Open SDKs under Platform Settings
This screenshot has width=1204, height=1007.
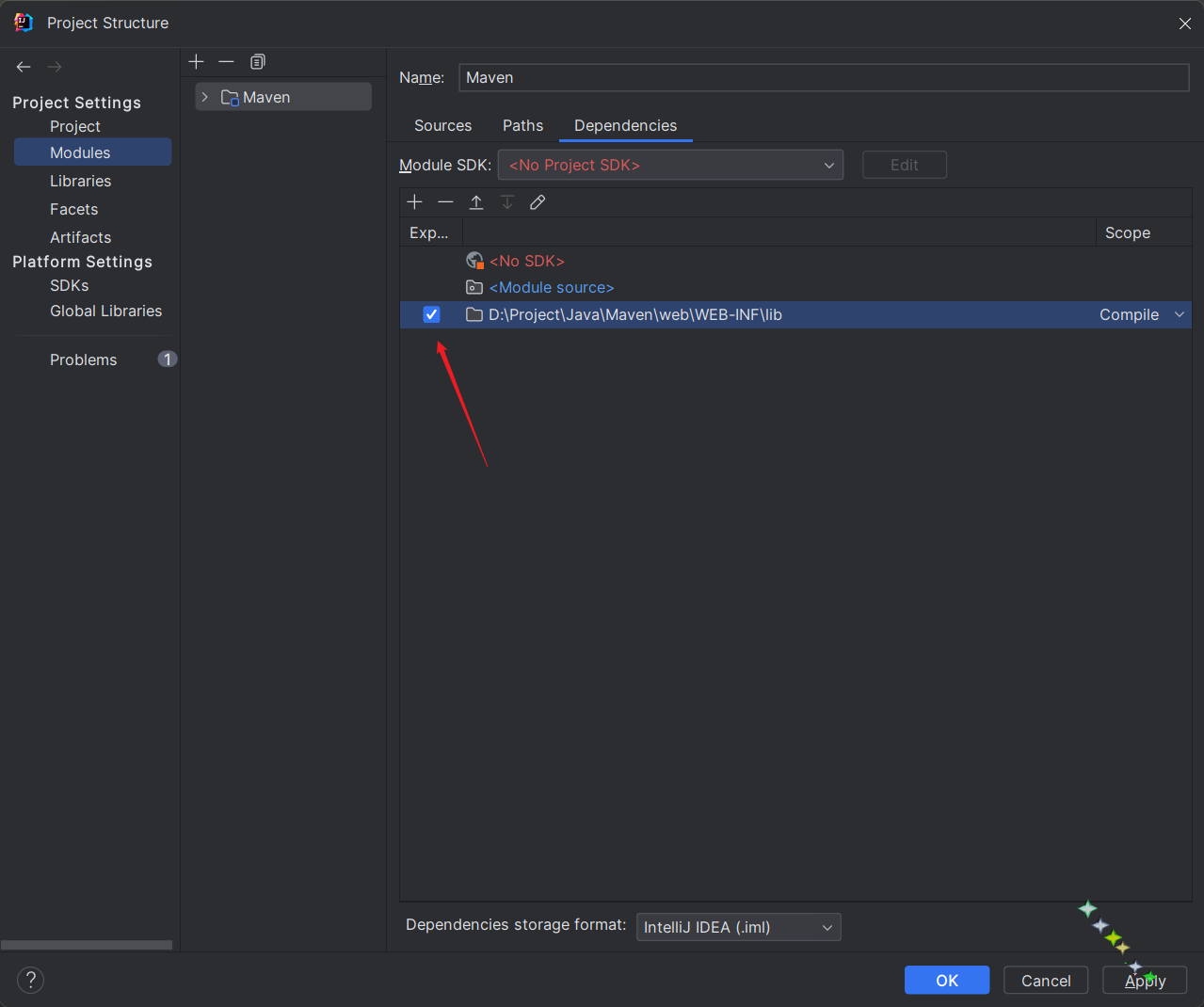[69, 285]
